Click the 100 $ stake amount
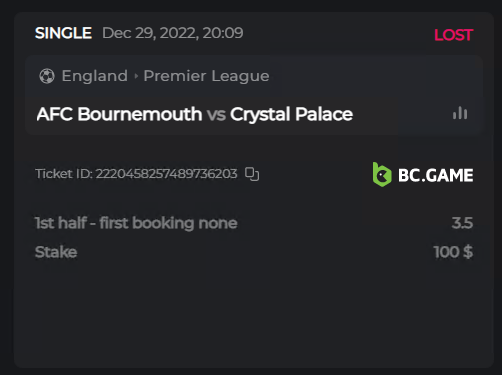This screenshot has height=375, width=502. click(453, 252)
